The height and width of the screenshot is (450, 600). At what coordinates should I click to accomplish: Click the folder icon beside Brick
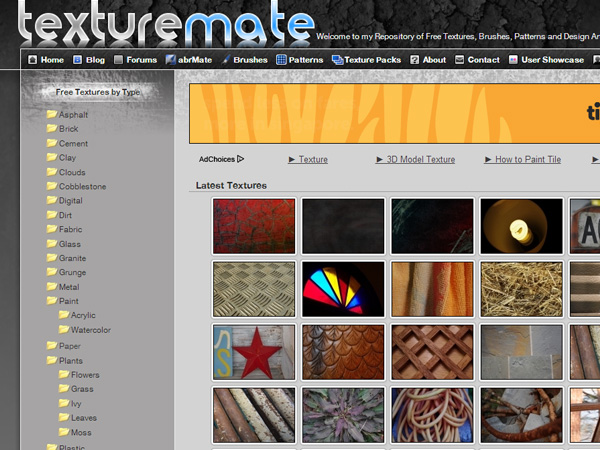tap(52, 128)
